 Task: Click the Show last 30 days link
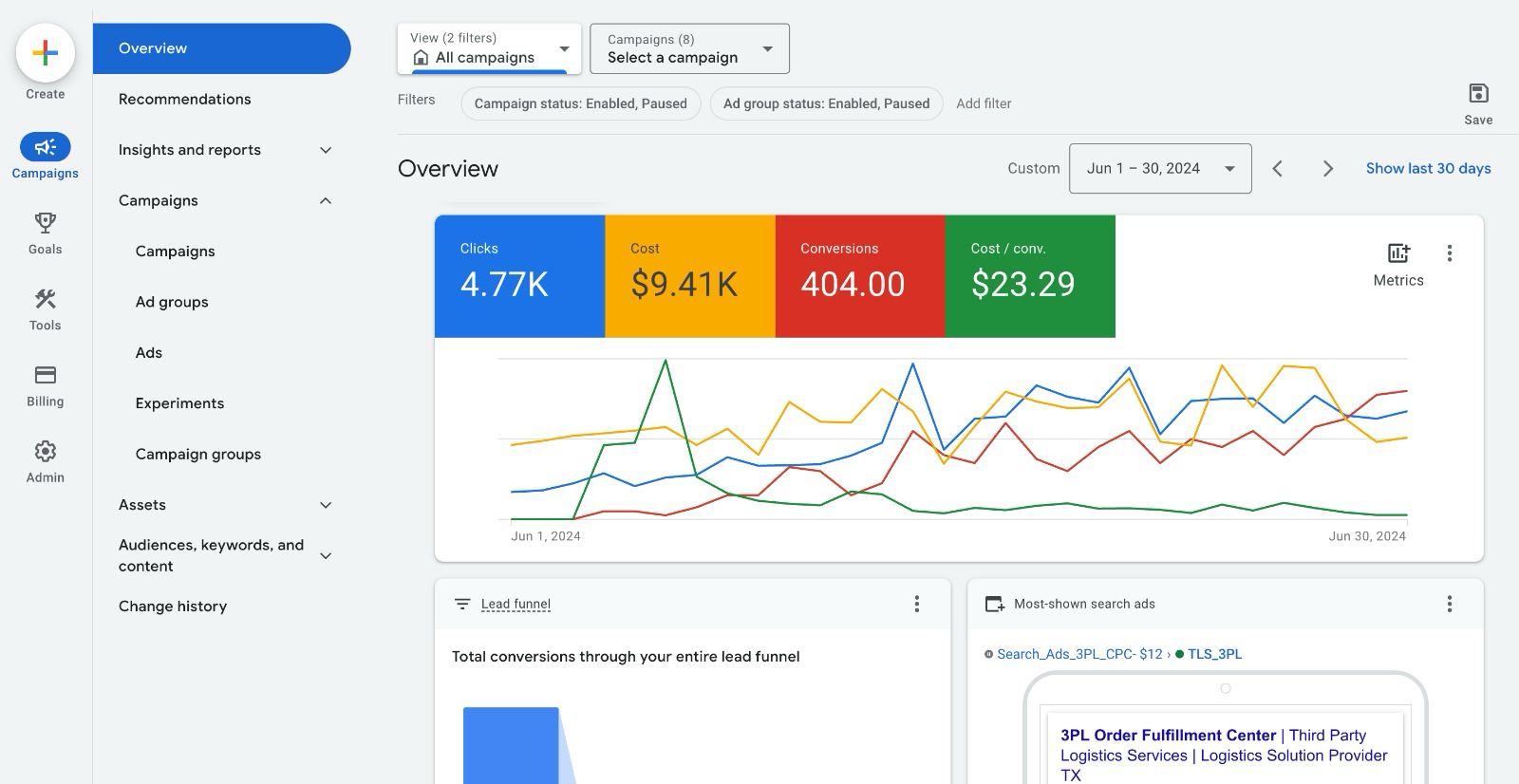(1428, 169)
